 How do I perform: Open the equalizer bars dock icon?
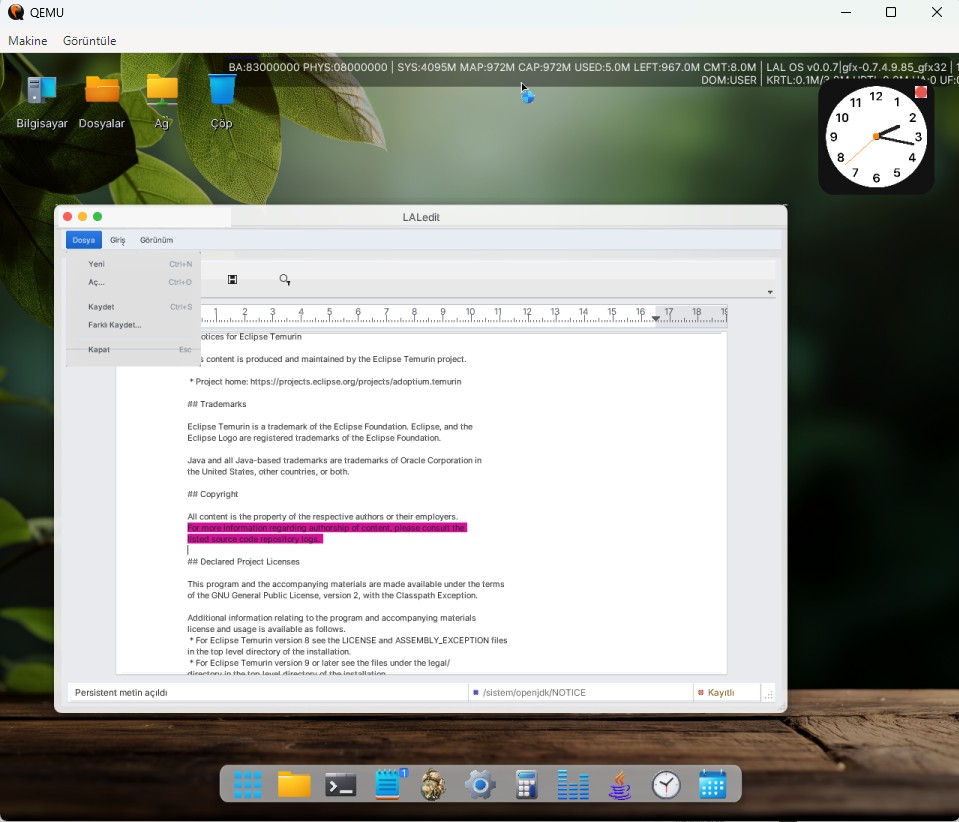point(573,785)
